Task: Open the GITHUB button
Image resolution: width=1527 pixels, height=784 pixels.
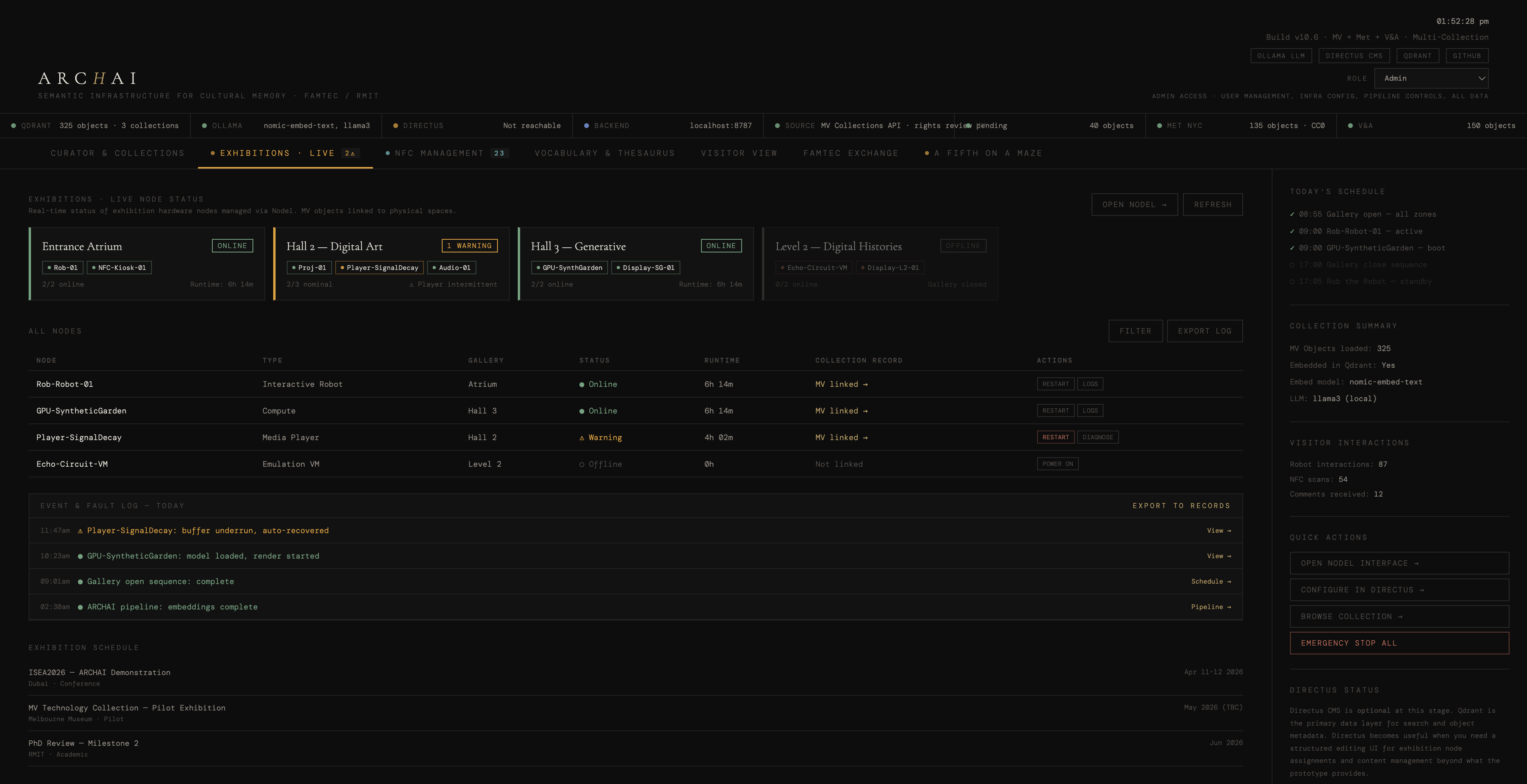Action: (x=1467, y=56)
